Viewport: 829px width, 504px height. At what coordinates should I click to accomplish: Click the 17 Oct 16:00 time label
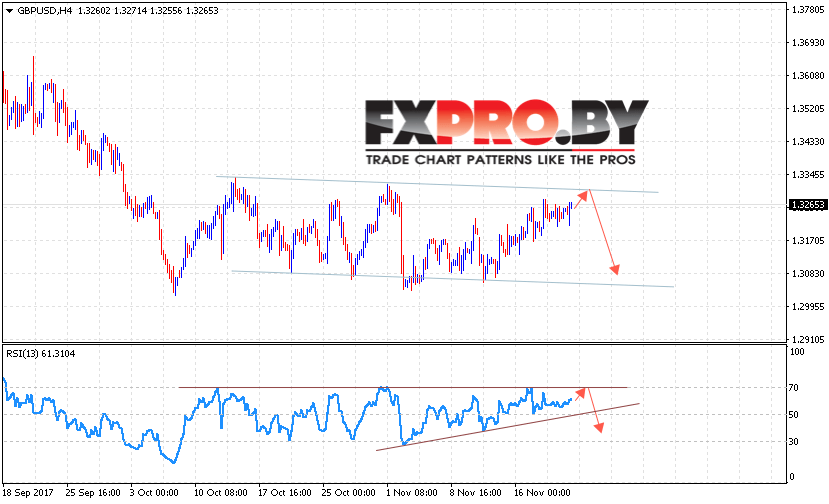[284, 492]
